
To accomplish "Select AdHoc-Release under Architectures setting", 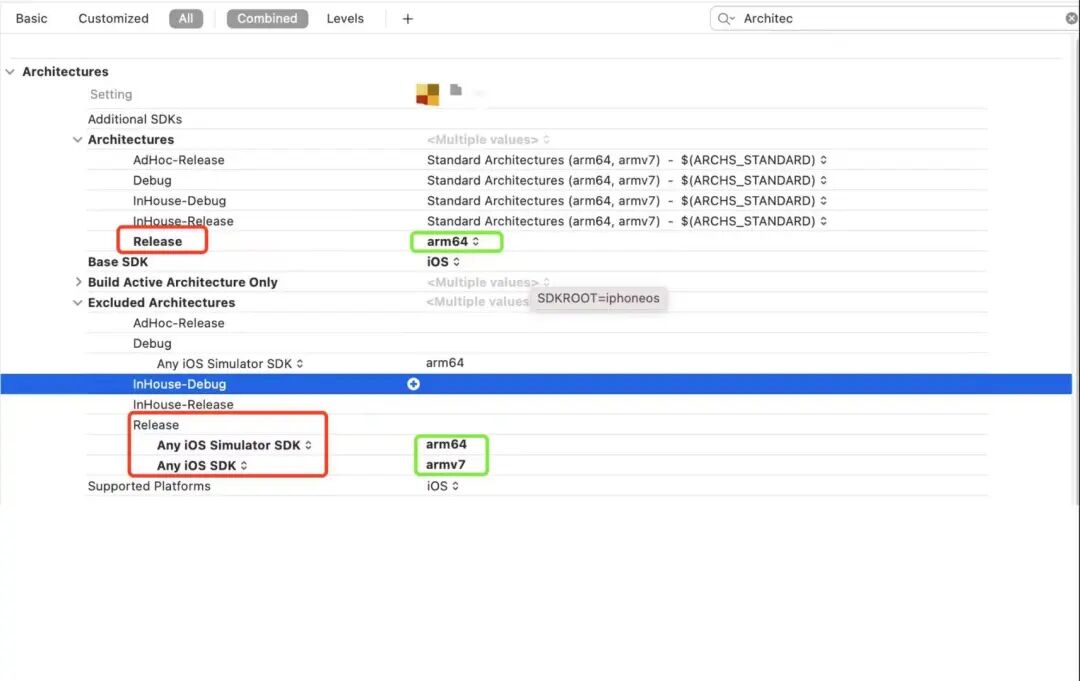I will [178, 160].
